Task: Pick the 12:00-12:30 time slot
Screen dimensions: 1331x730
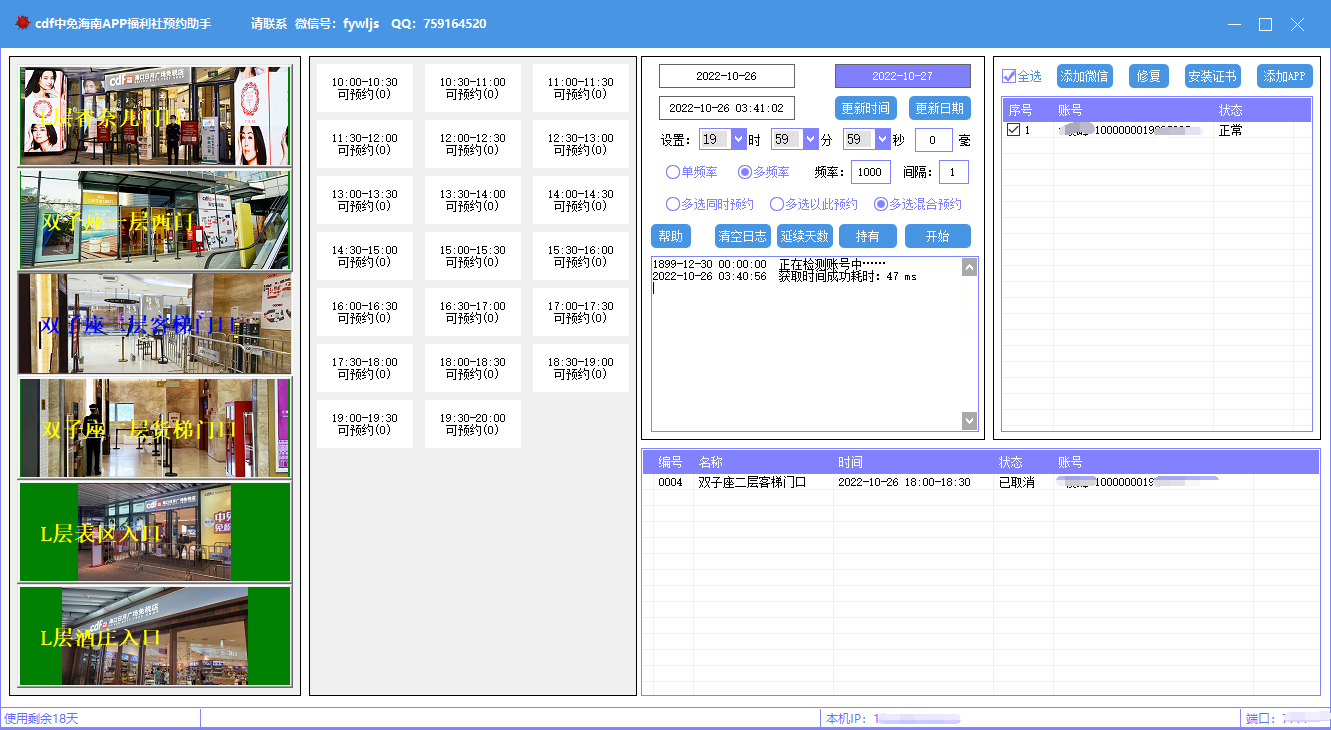Action: pyautogui.click(x=473, y=144)
